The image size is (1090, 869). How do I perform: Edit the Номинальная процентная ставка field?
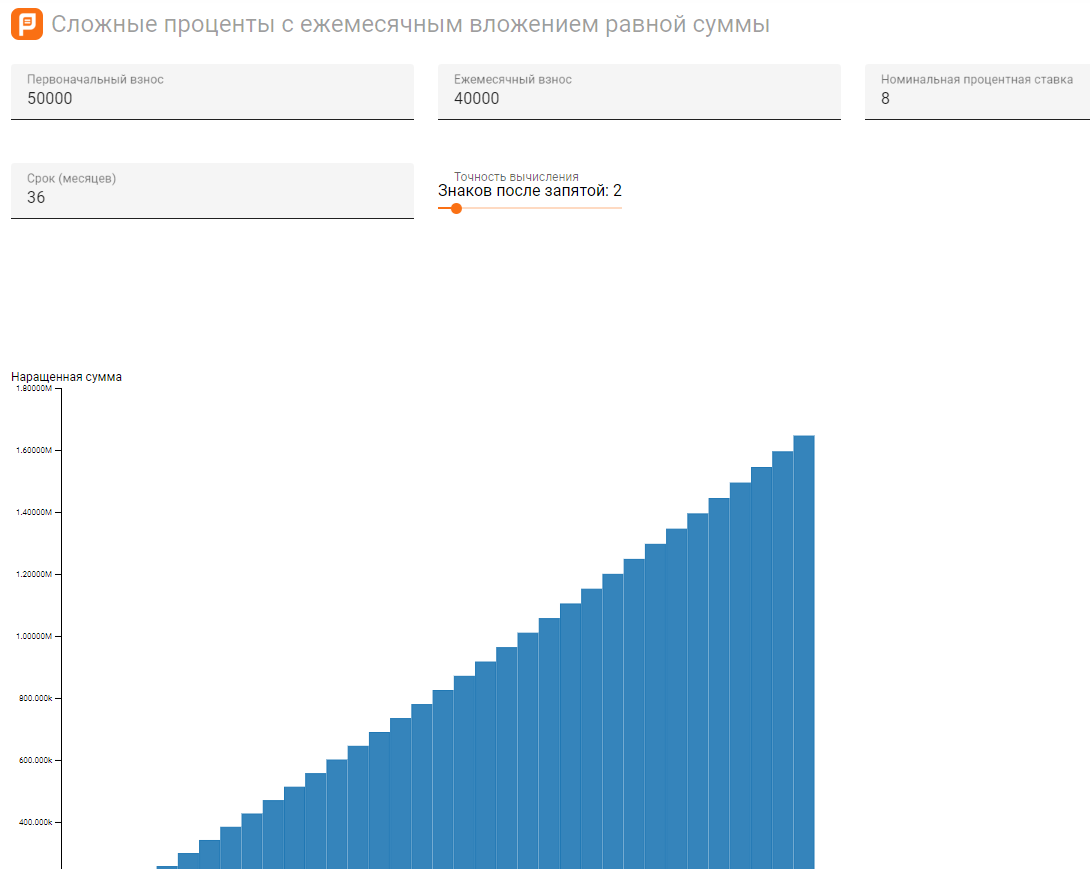(977, 92)
